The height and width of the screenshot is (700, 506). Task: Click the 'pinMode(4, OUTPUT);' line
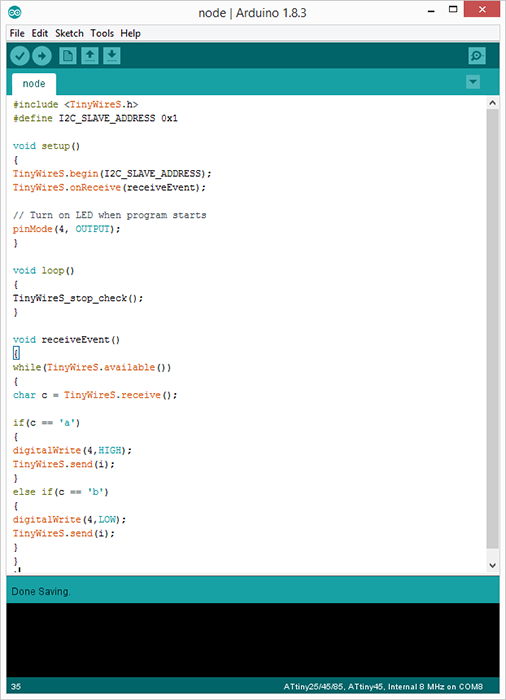click(x=67, y=229)
